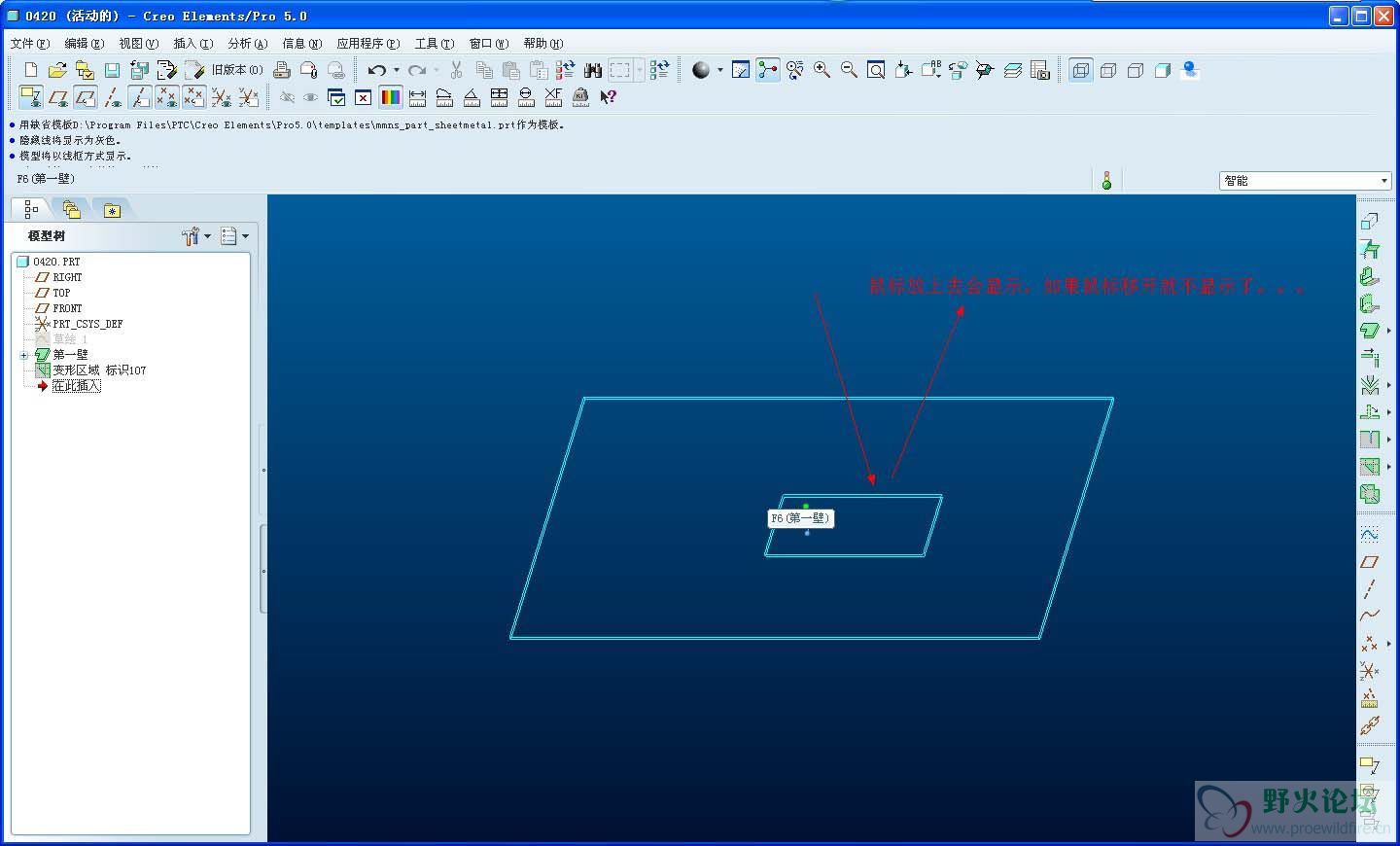Switch to the Model Tree tab icon

coord(30,209)
